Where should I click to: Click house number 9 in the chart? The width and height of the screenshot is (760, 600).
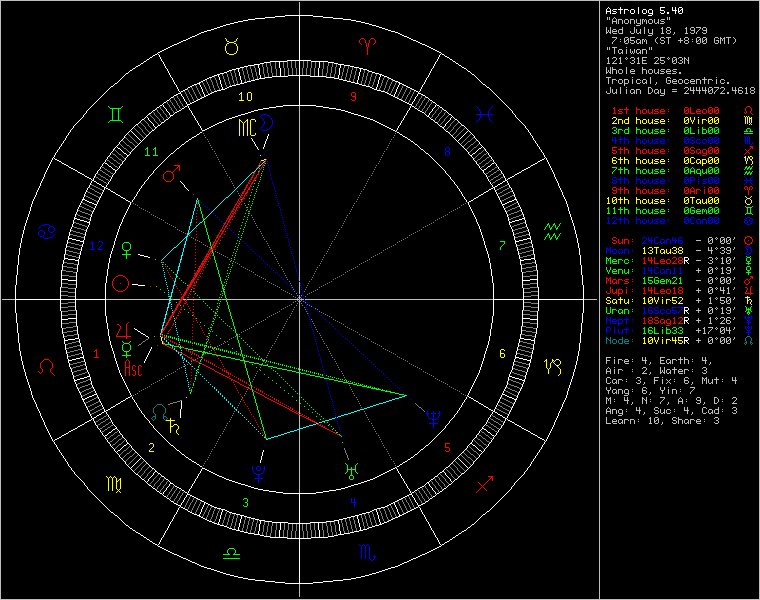(x=353, y=97)
